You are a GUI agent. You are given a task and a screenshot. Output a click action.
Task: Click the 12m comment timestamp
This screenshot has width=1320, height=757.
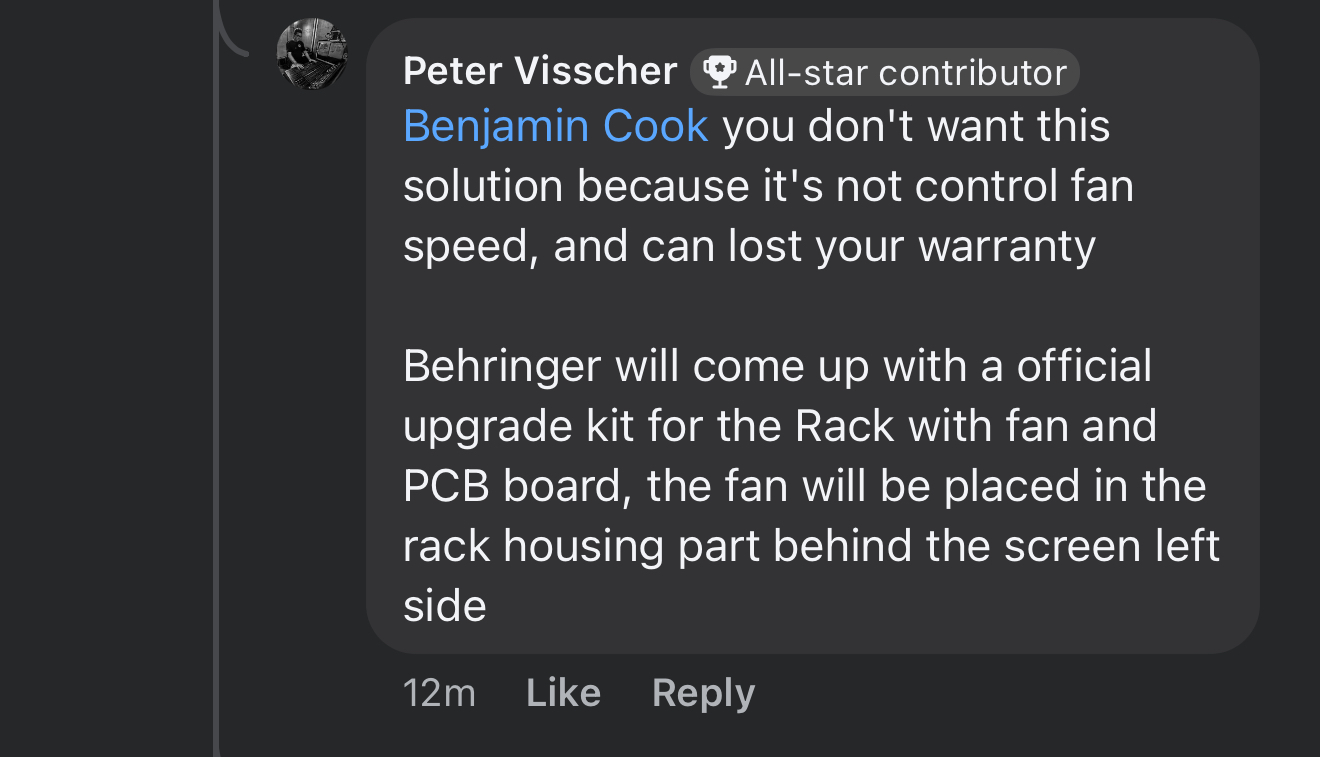pos(439,693)
